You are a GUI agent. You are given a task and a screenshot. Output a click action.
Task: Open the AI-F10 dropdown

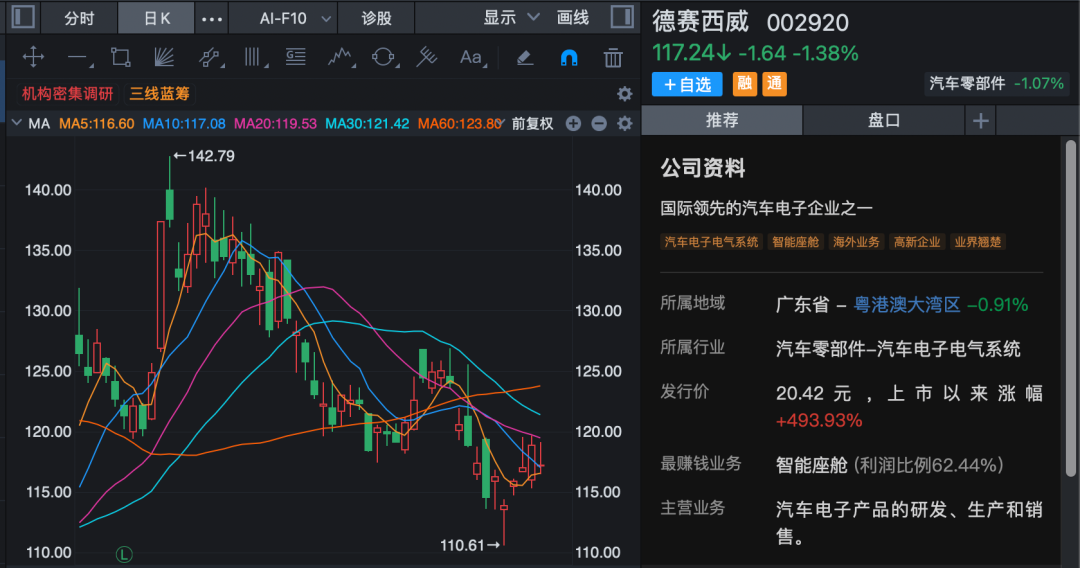[294, 18]
